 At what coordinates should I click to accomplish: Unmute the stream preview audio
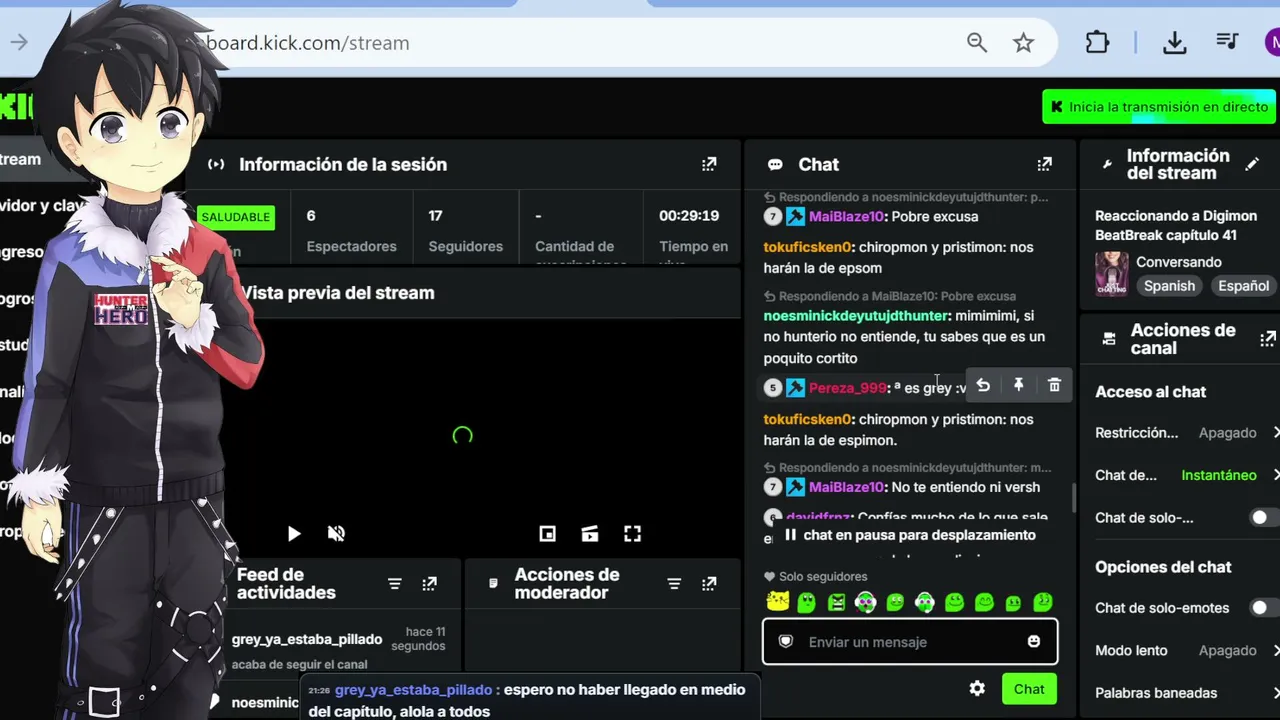click(x=336, y=534)
